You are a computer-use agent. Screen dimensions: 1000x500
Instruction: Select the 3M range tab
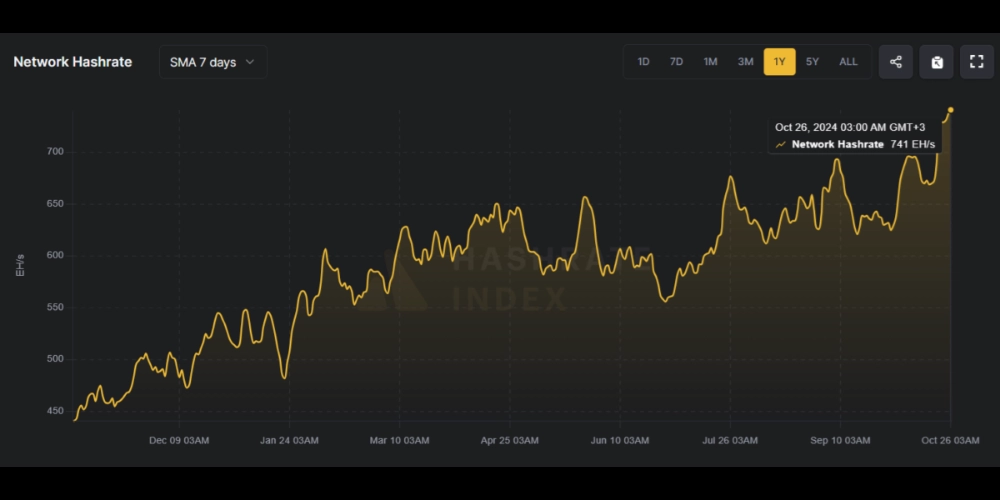[x=745, y=62]
